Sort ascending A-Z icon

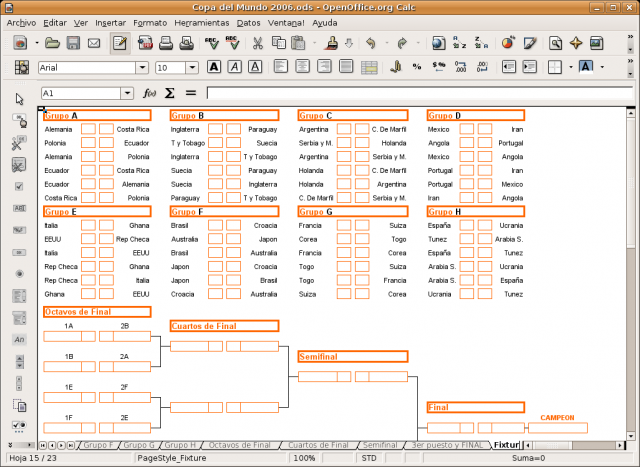click(x=460, y=43)
